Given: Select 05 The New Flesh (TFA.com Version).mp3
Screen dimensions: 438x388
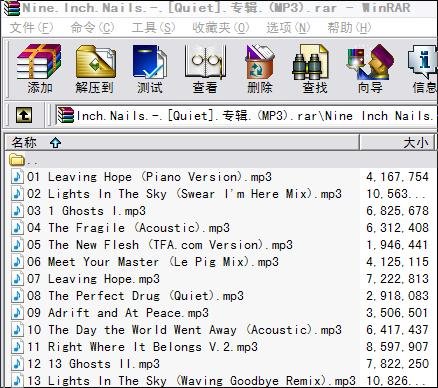Looking at the screenshot, I should [160, 245].
